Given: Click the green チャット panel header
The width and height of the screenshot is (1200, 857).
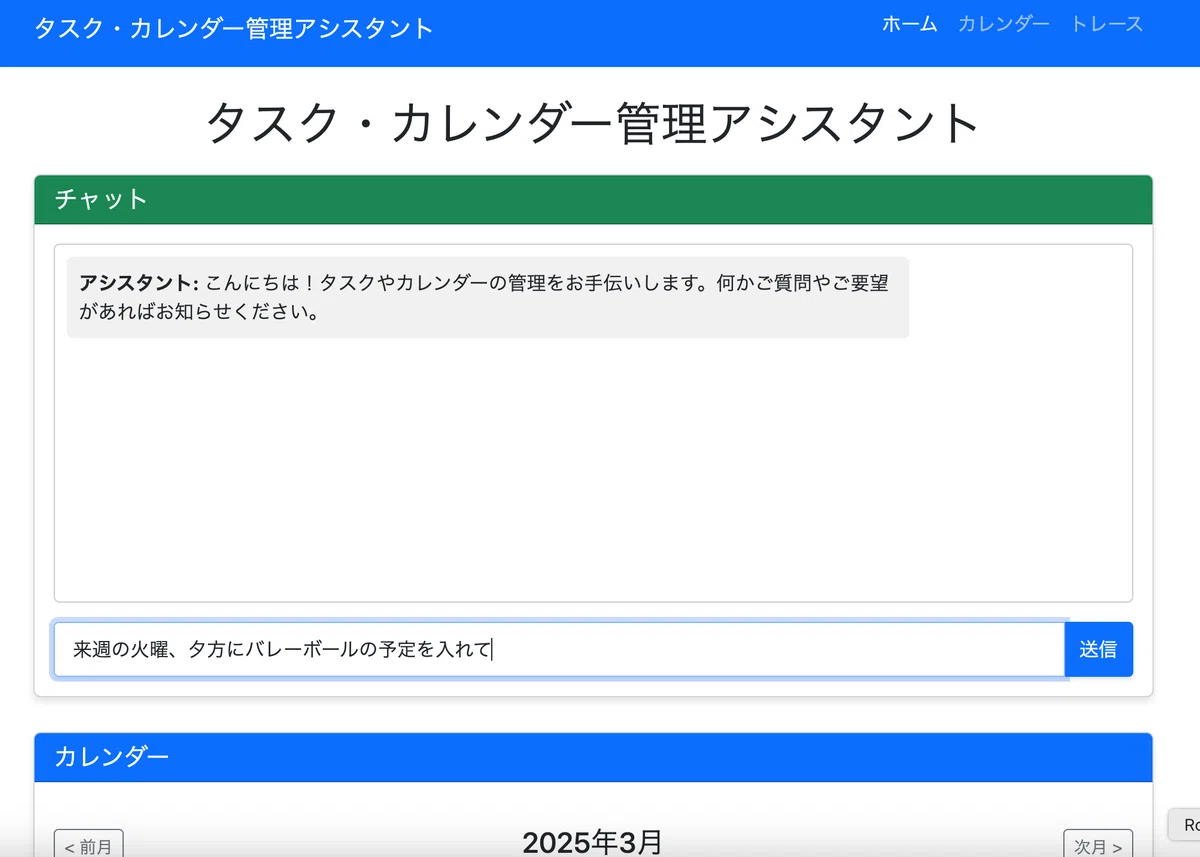Looking at the screenshot, I should coord(593,200).
